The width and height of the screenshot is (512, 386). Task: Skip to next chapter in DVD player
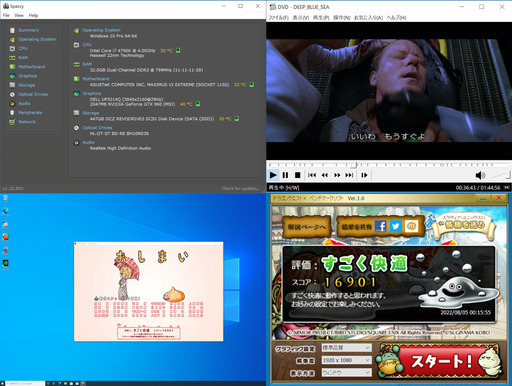[349, 175]
